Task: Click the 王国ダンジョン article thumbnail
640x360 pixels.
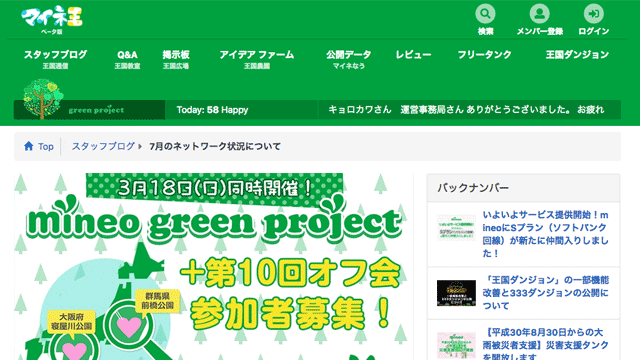Action: click(456, 293)
